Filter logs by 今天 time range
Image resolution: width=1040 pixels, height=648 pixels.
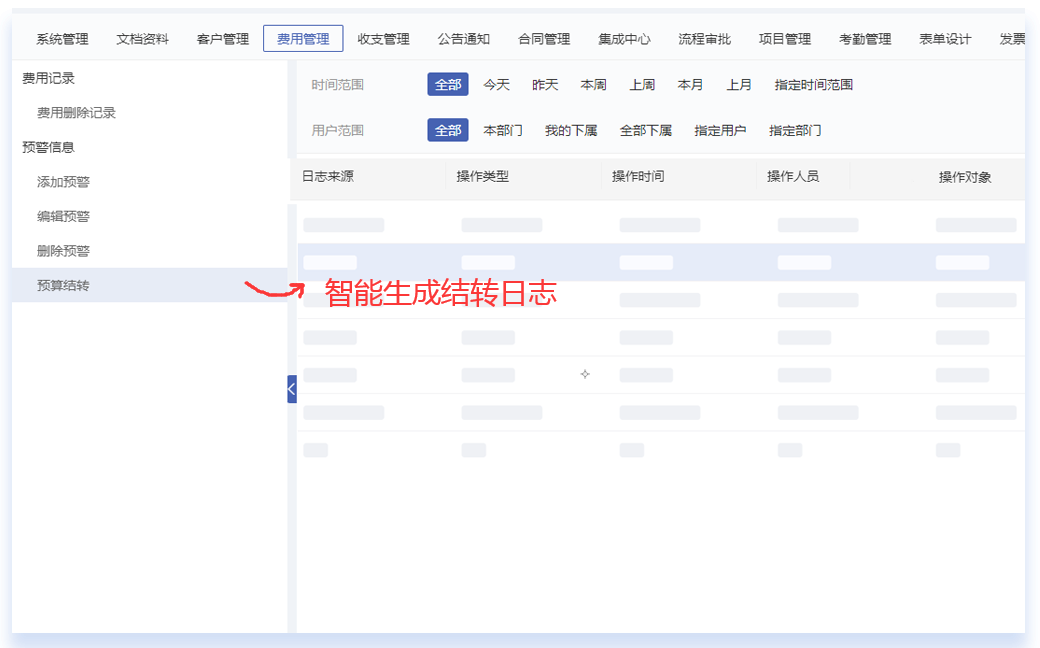(496, 84)
